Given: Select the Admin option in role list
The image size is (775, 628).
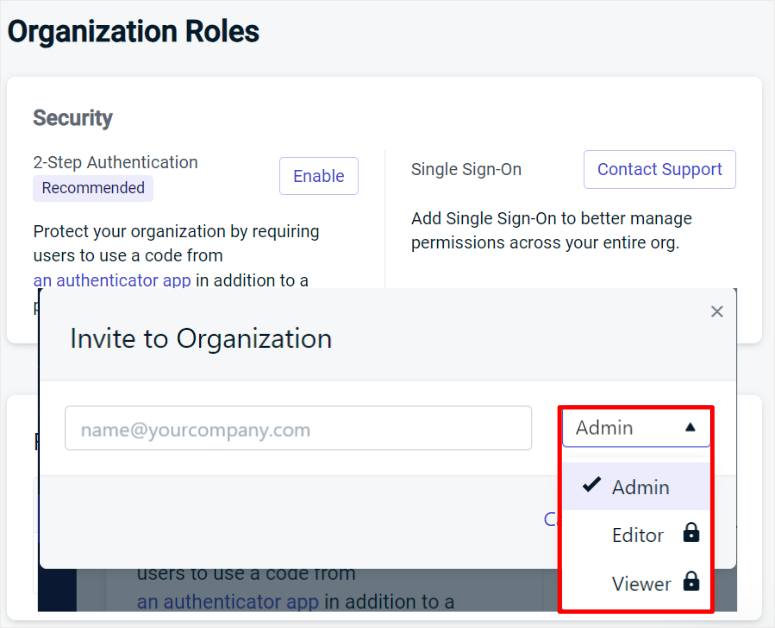Looking at the screenshot, I should point(636,487).
